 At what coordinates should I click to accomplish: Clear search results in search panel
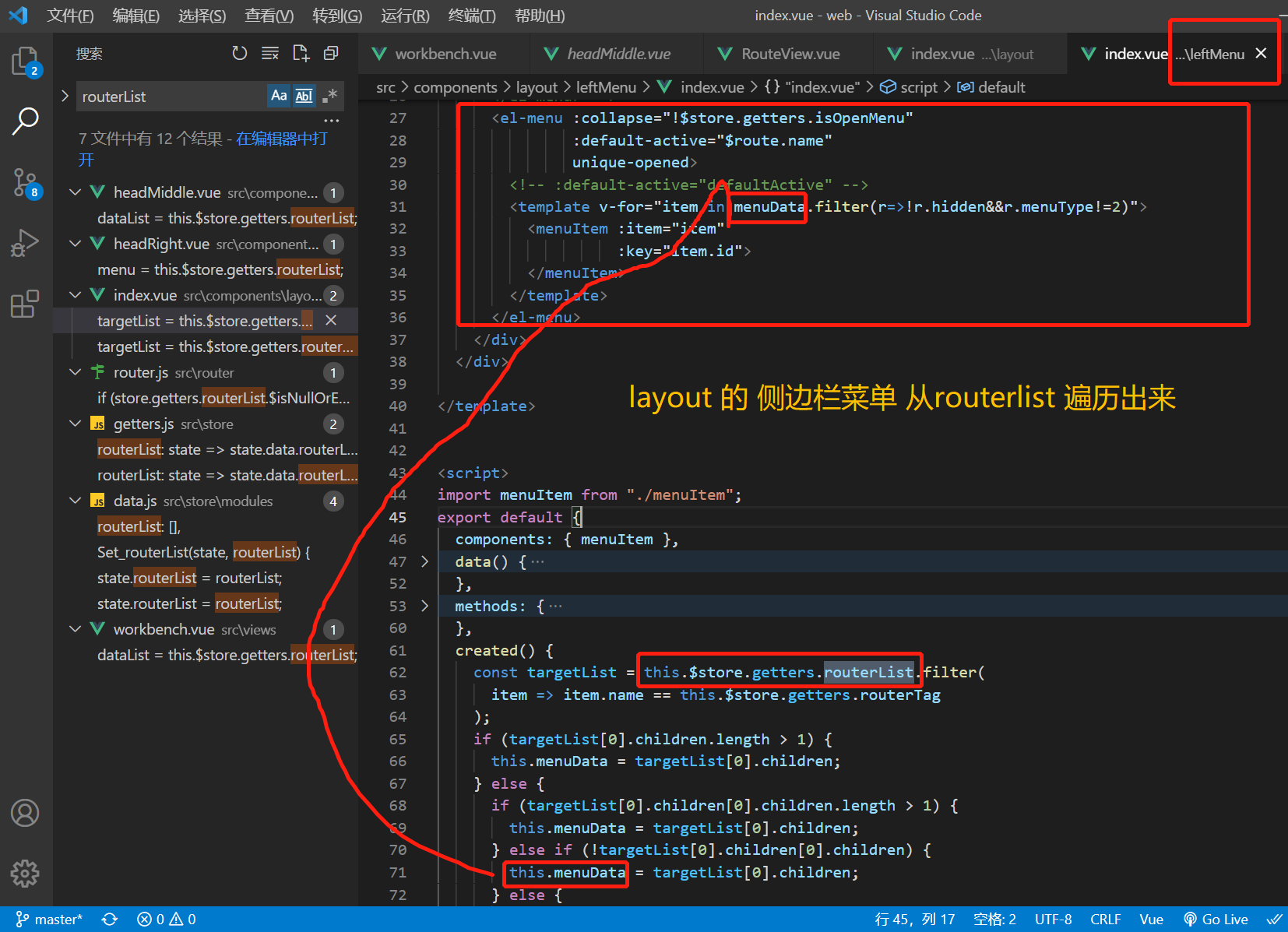coord(270,53)
